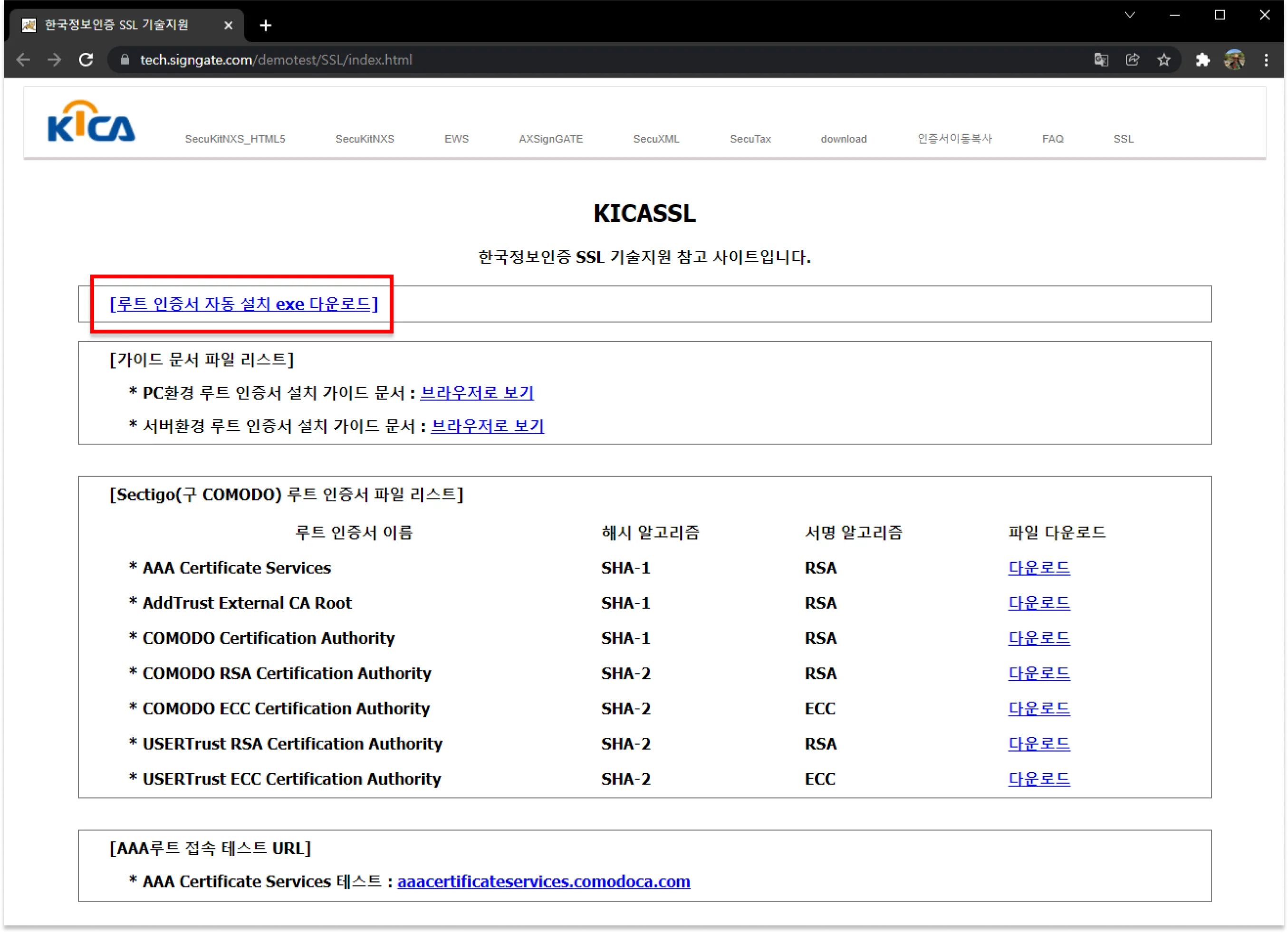Download USERTrust ECC Certification Authority certificate
1288x933 pixels.
[1039, 779]
